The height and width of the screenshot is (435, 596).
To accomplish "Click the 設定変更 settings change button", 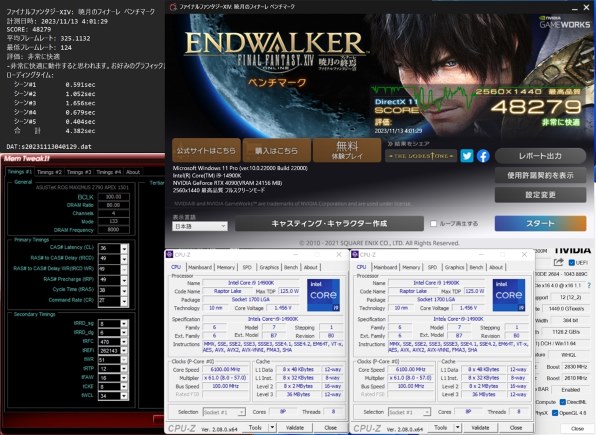I will pos(540,195).
